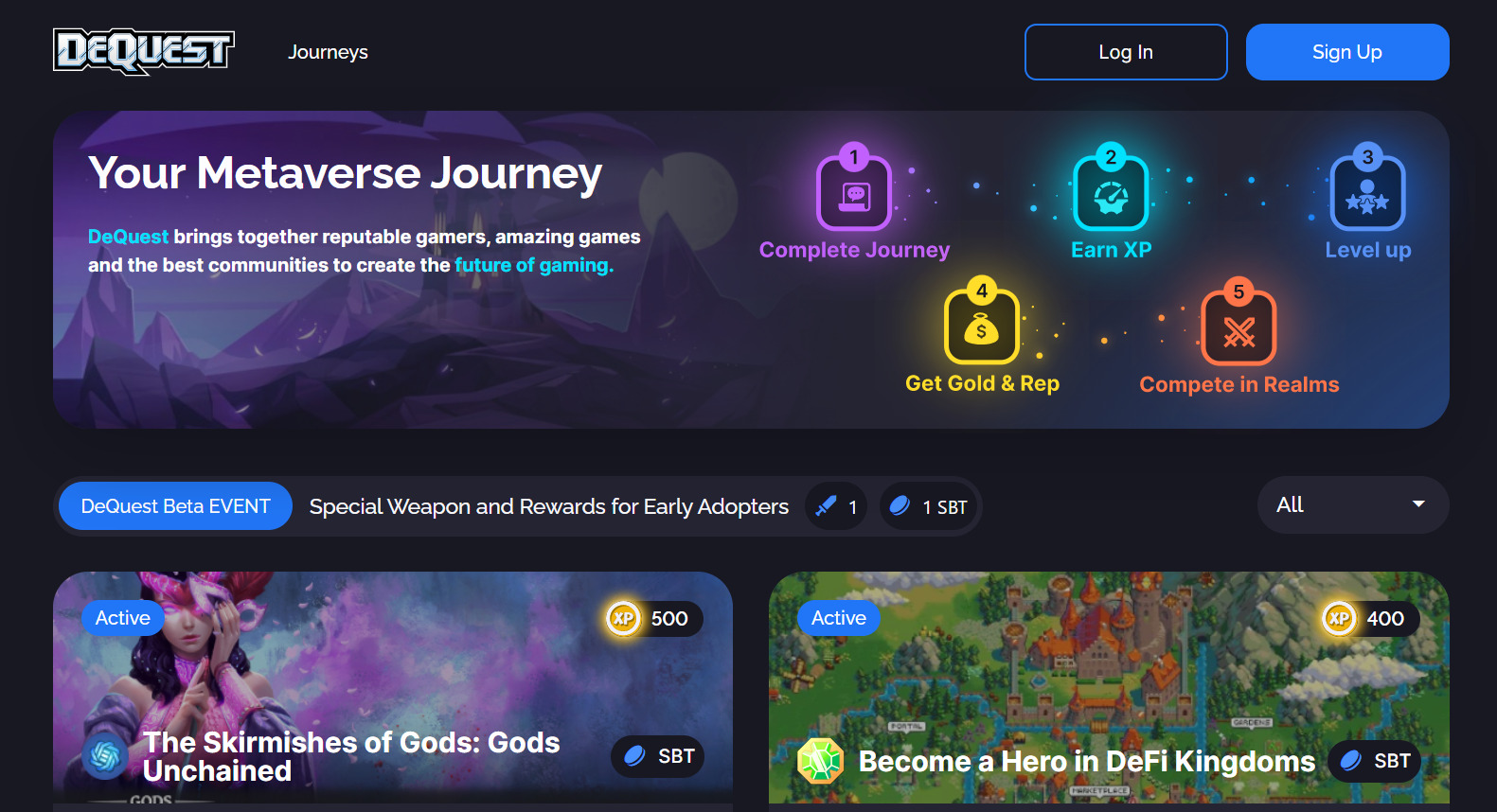Click the DeFi Kingdoms gem logo icon
Screen dimensions: 1497x812
point(820,761)
